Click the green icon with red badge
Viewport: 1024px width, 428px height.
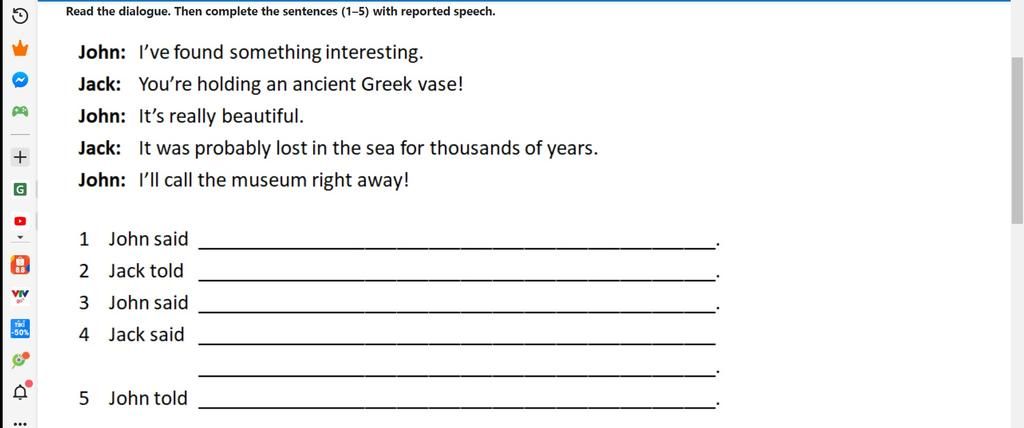click(21, 359)
